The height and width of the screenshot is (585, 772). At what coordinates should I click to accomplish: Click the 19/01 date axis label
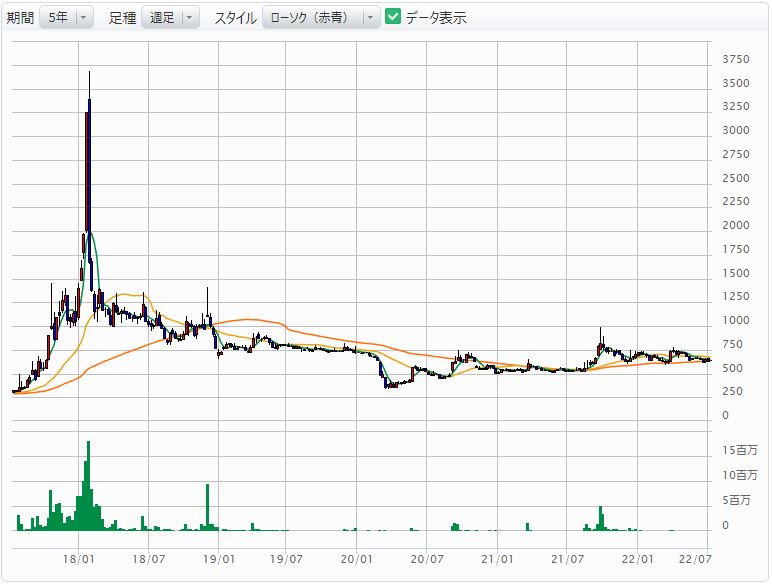click(x=219, y=559)
